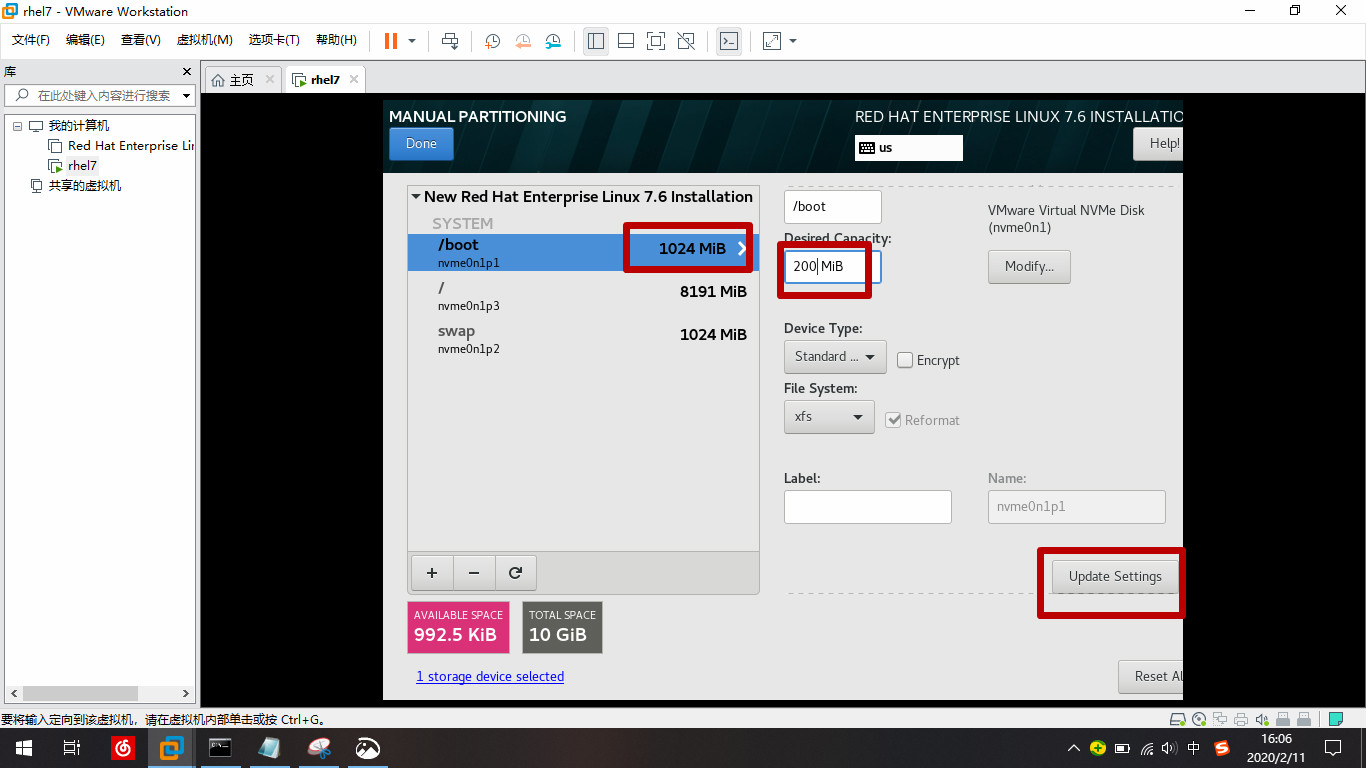
Task: Click the Desired Capacity input field
Action: (x=833, y=267)
